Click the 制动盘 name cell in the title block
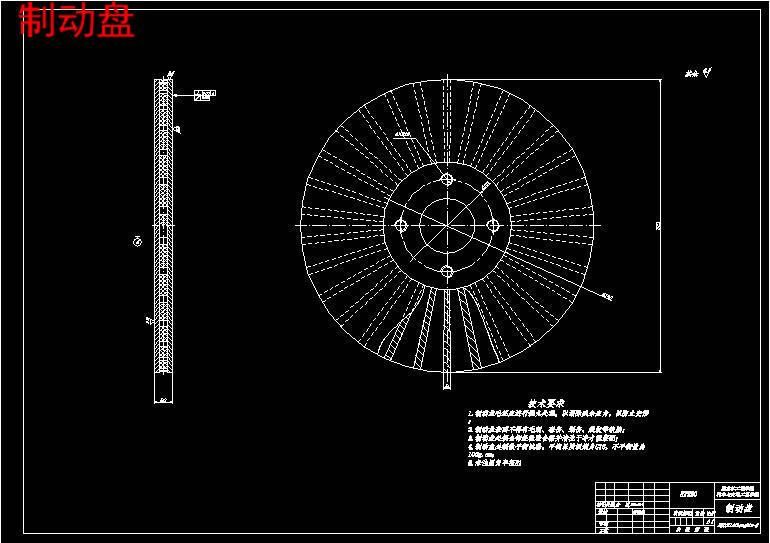The height and width of the screenshot is (543, 770). coord(739,508)
